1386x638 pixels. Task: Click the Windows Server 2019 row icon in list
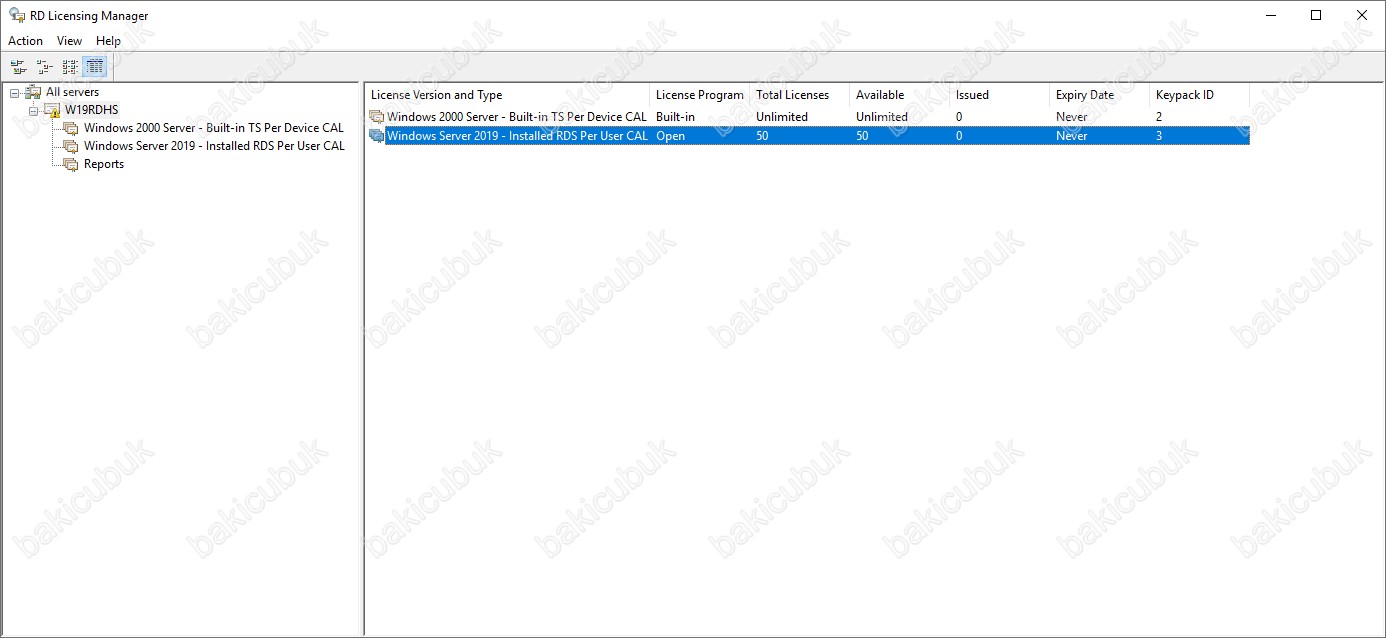377,136
